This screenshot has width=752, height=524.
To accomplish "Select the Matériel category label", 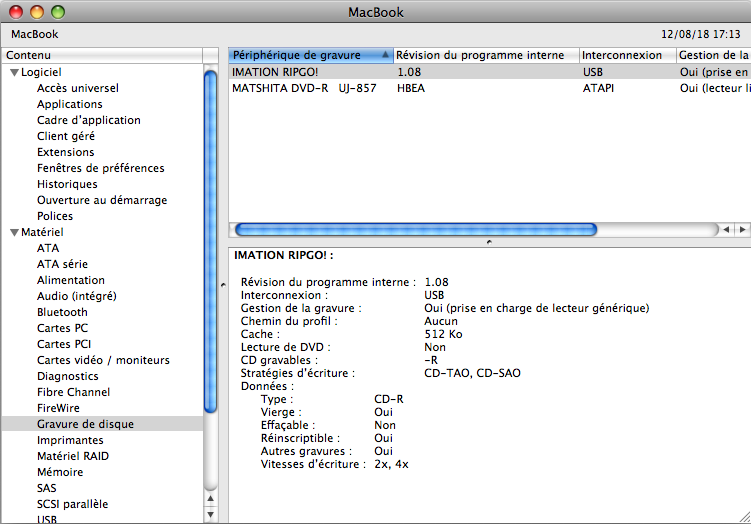I will tap(42, 232).
